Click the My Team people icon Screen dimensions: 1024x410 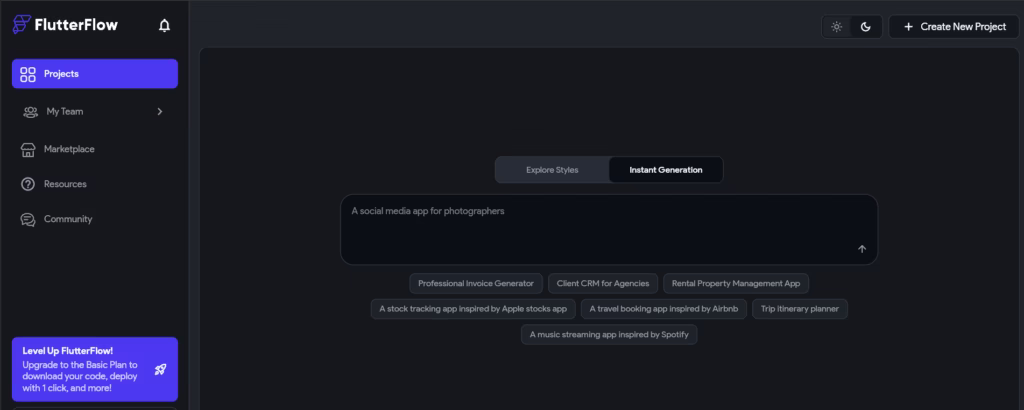coord(31,112)
